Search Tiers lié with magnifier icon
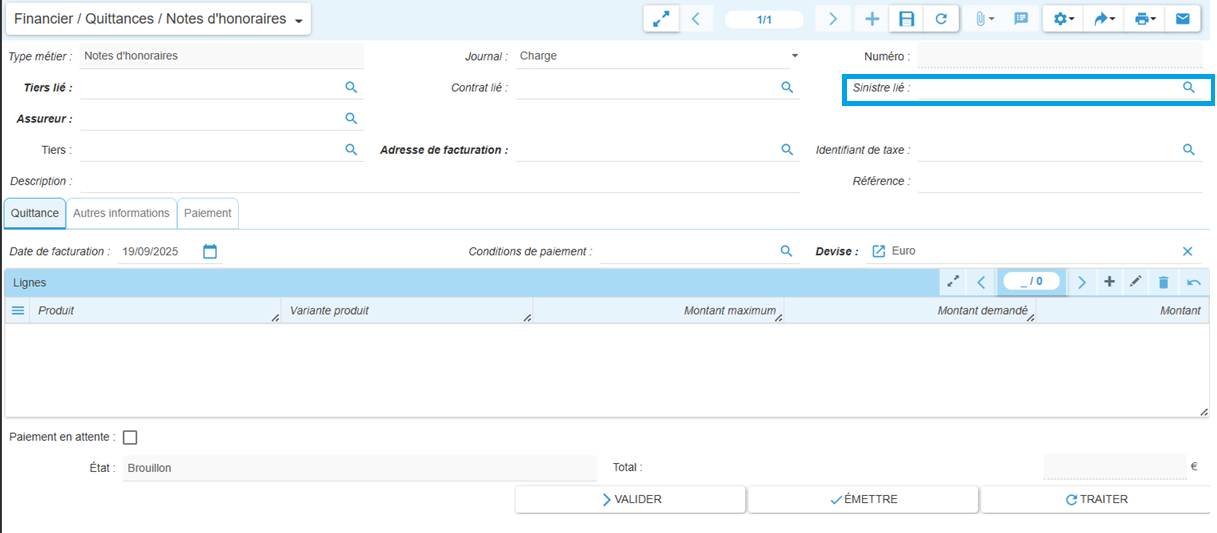 [351, 88]
